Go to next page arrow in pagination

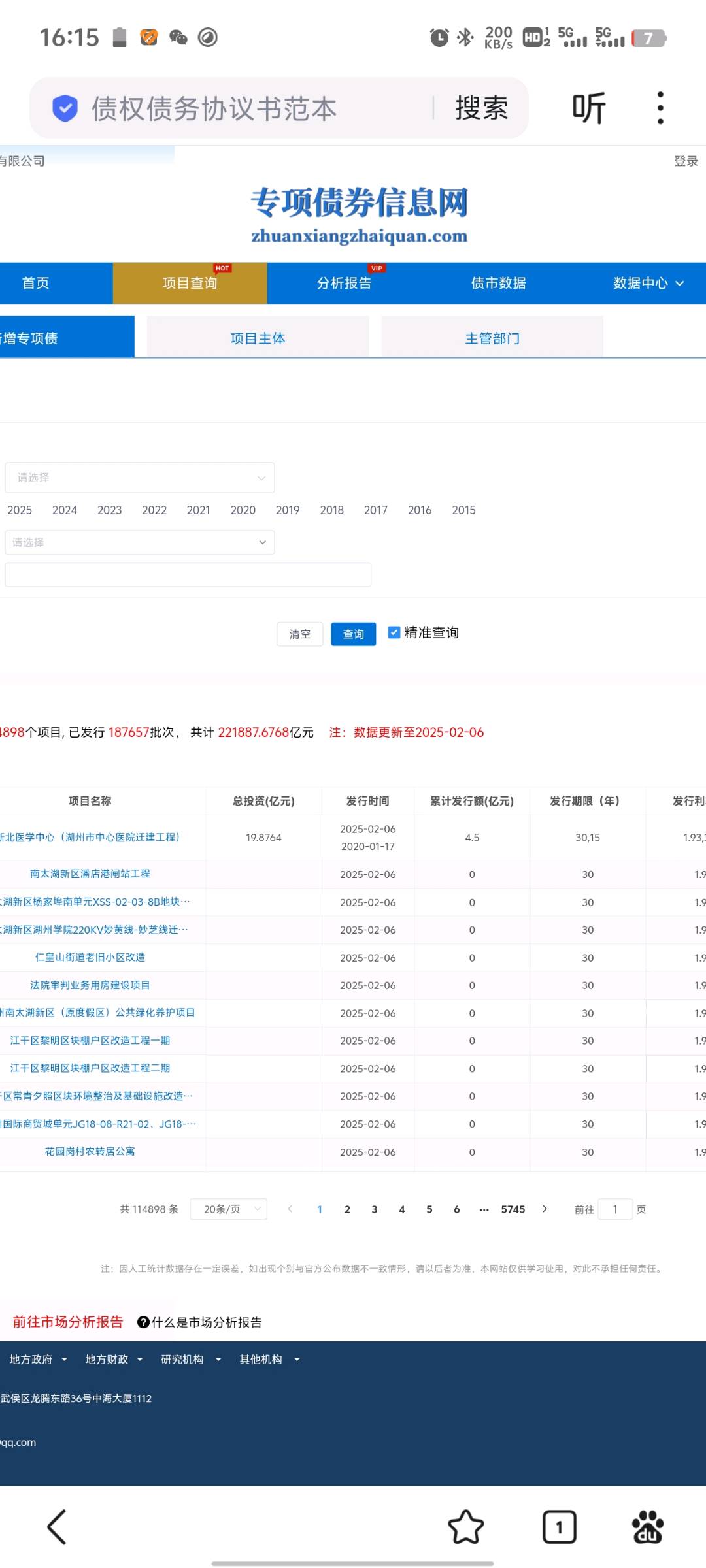[545, 1209]
